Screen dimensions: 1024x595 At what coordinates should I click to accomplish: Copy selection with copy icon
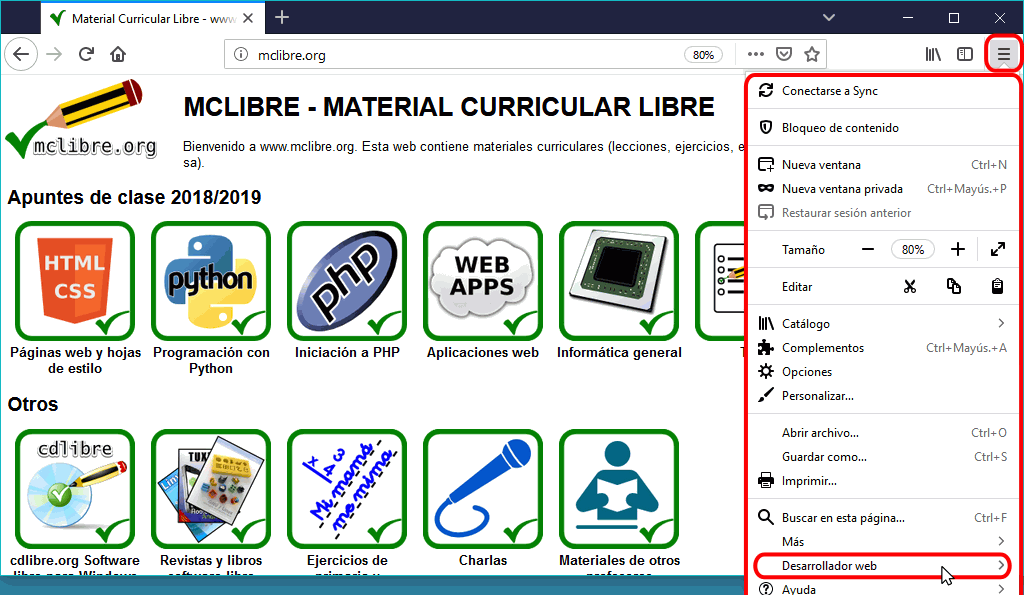click(x=953, y=287)
